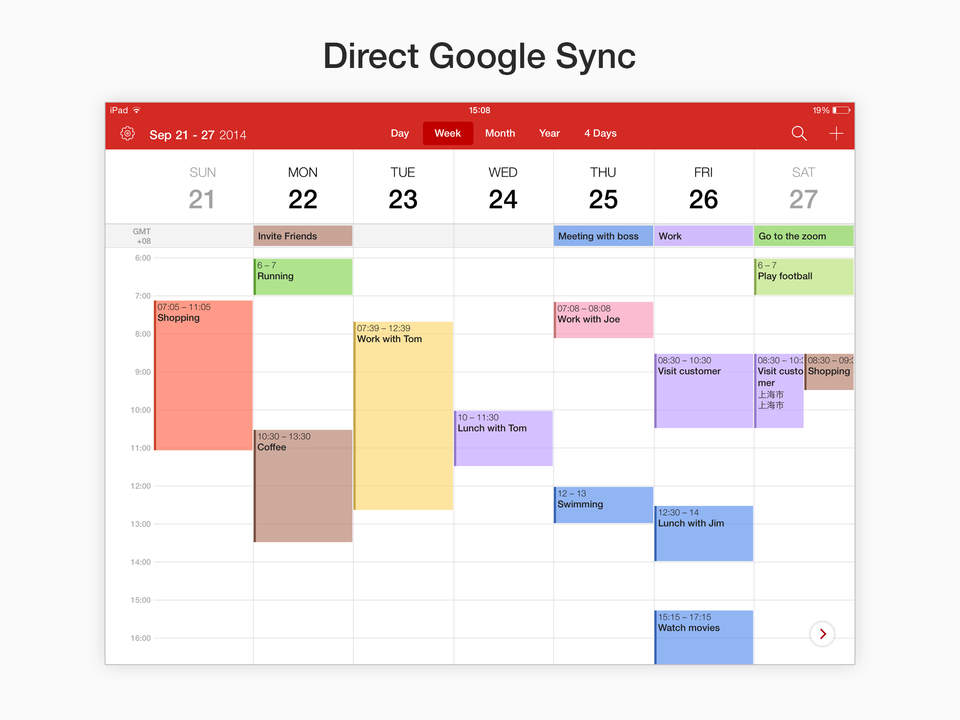The height and width of the screenshot is (720, 960).
Task: Select Saturday 27 column header
Action: tap(803, 188)
